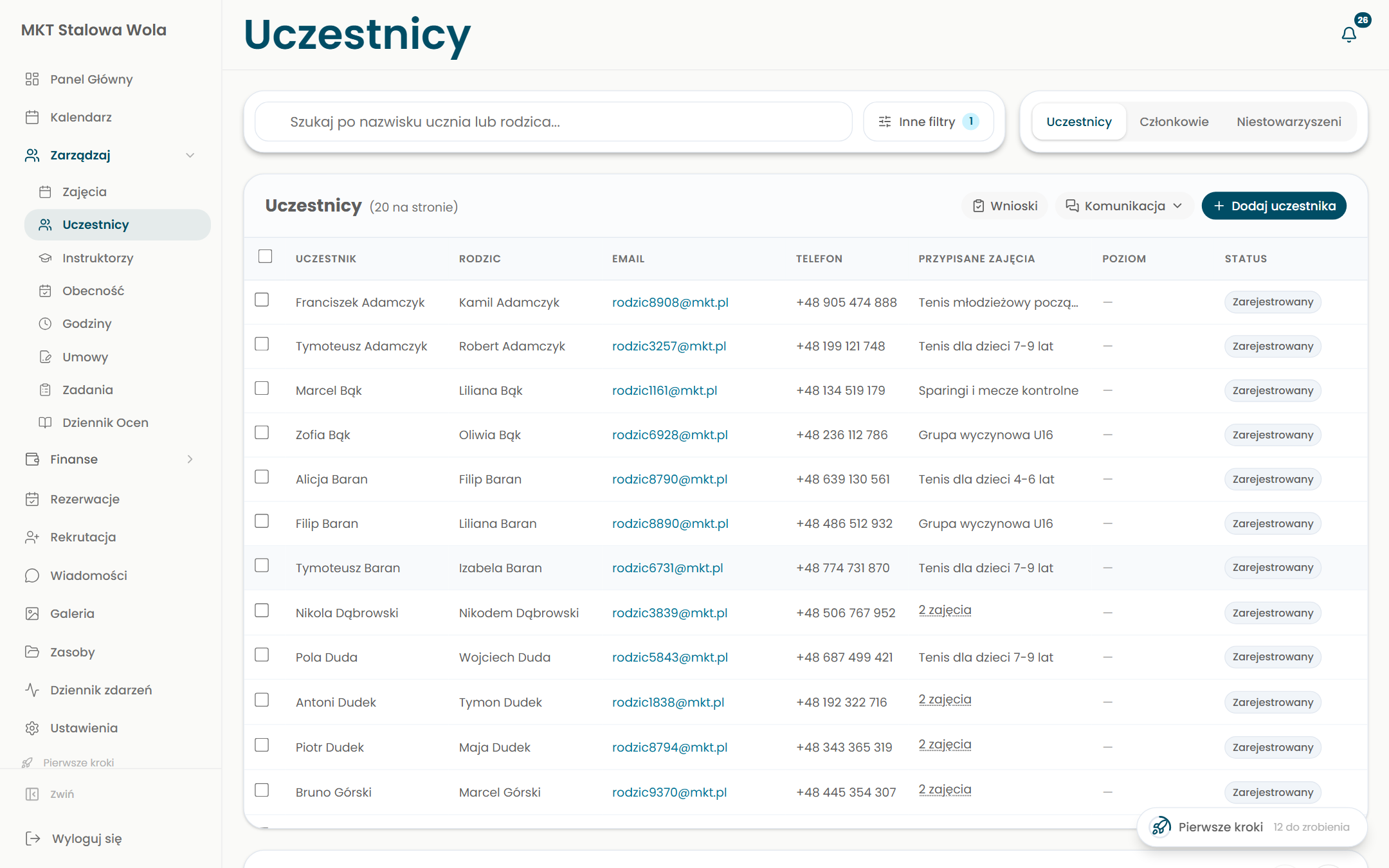The height and width of the screenshot is (868, 1389).
Task: Click the Dziennik zdarzeń activity icon
Action: pos(32,690)
